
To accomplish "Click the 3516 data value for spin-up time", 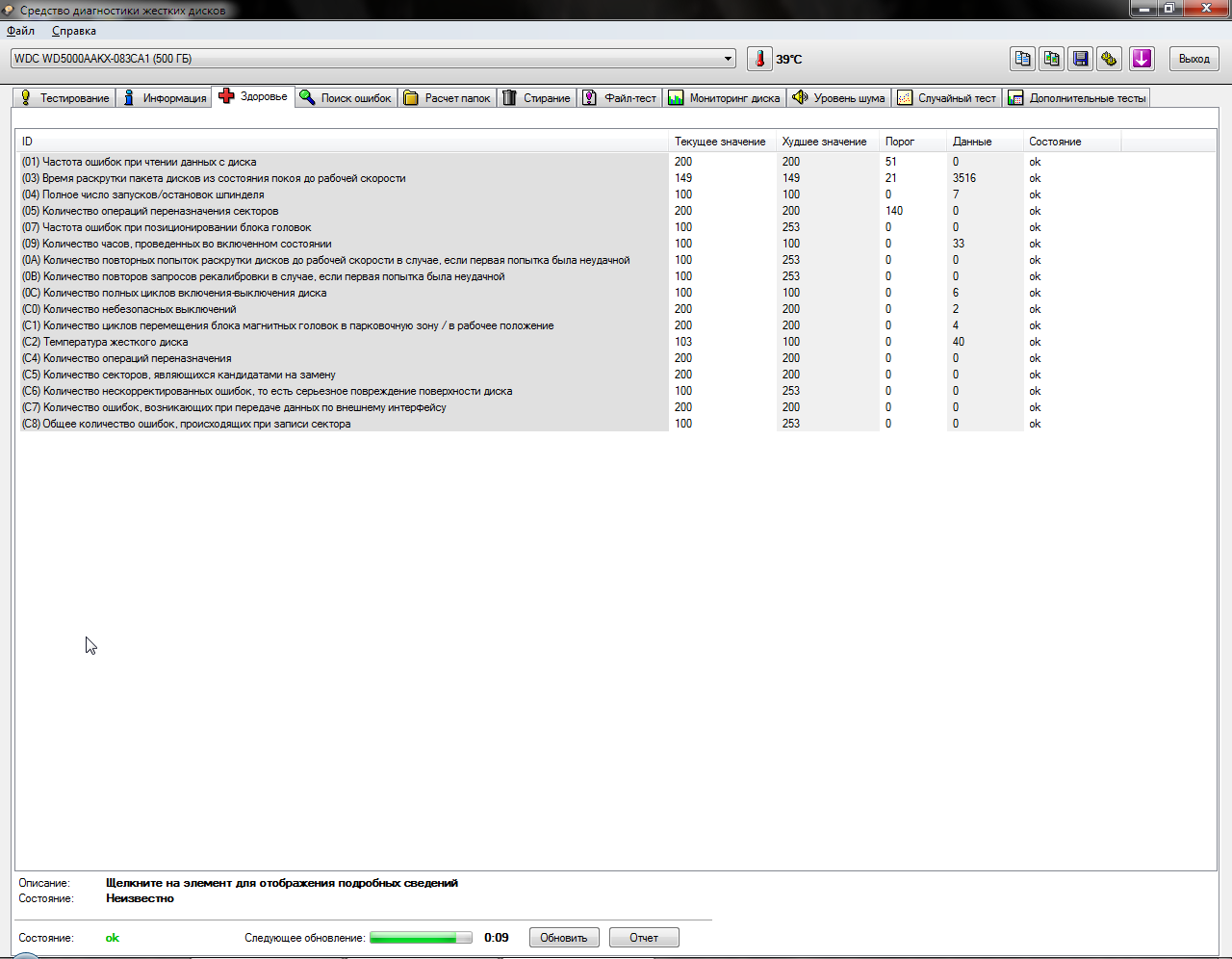I will coord(964,178).
